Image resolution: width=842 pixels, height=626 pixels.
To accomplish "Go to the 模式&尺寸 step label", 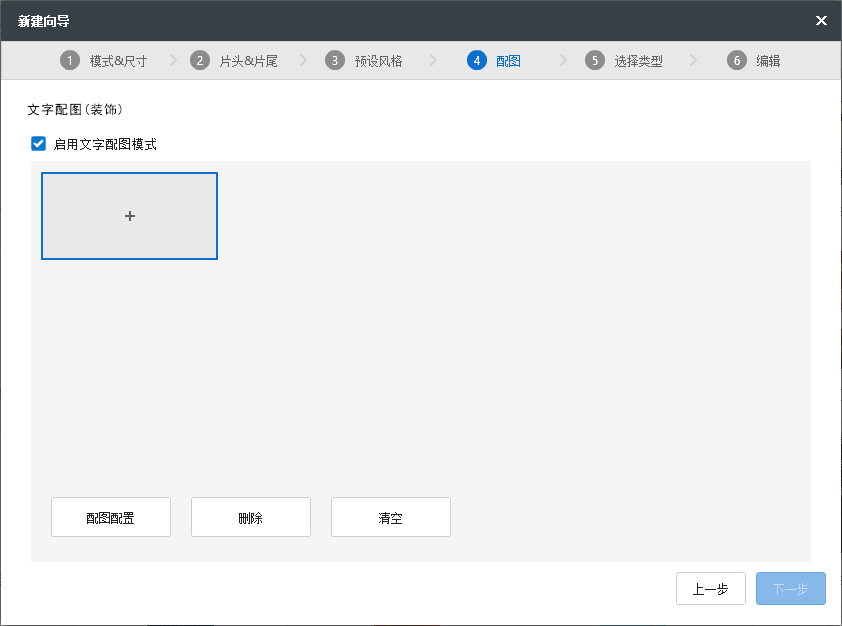I will [118, 61].
